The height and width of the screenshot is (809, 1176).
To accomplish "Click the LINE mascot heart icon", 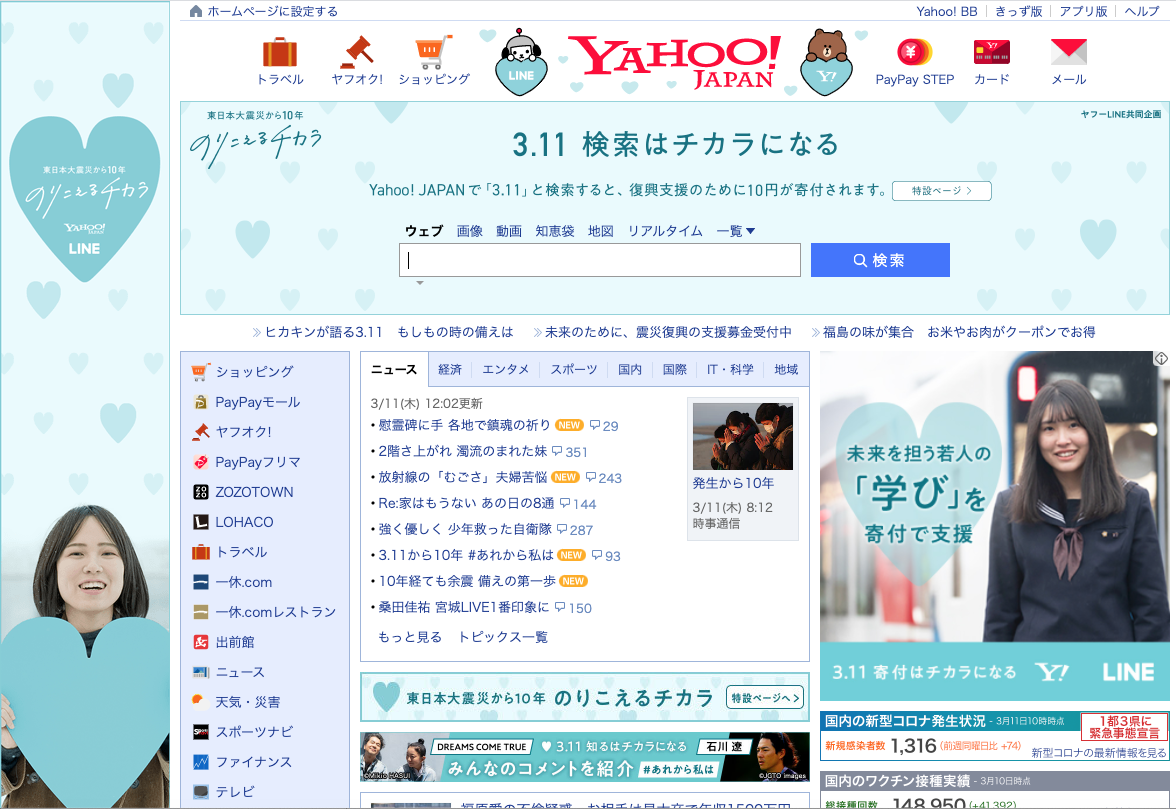I will tap(521, 63).
